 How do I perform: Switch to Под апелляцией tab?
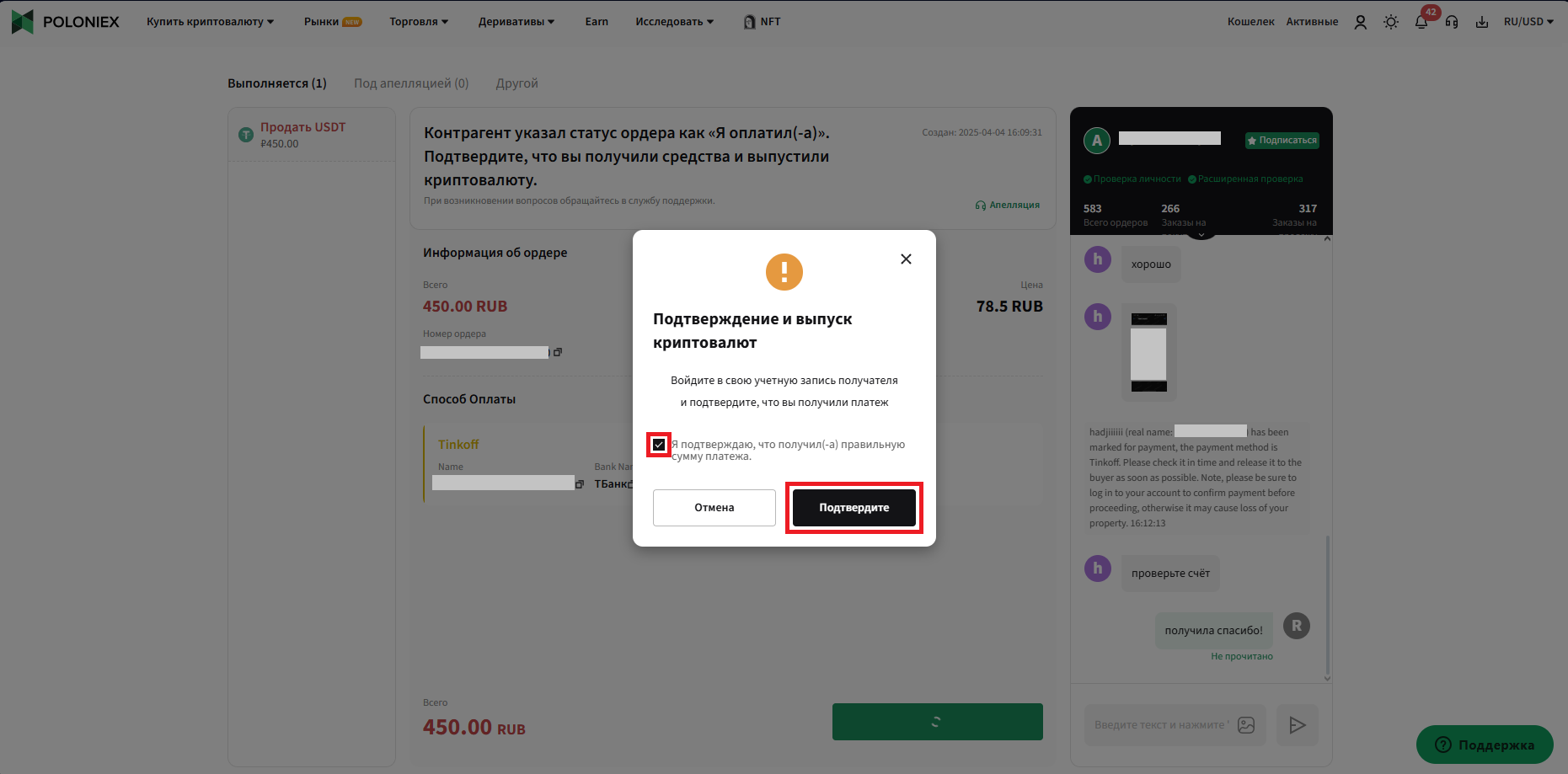[411, 83]
